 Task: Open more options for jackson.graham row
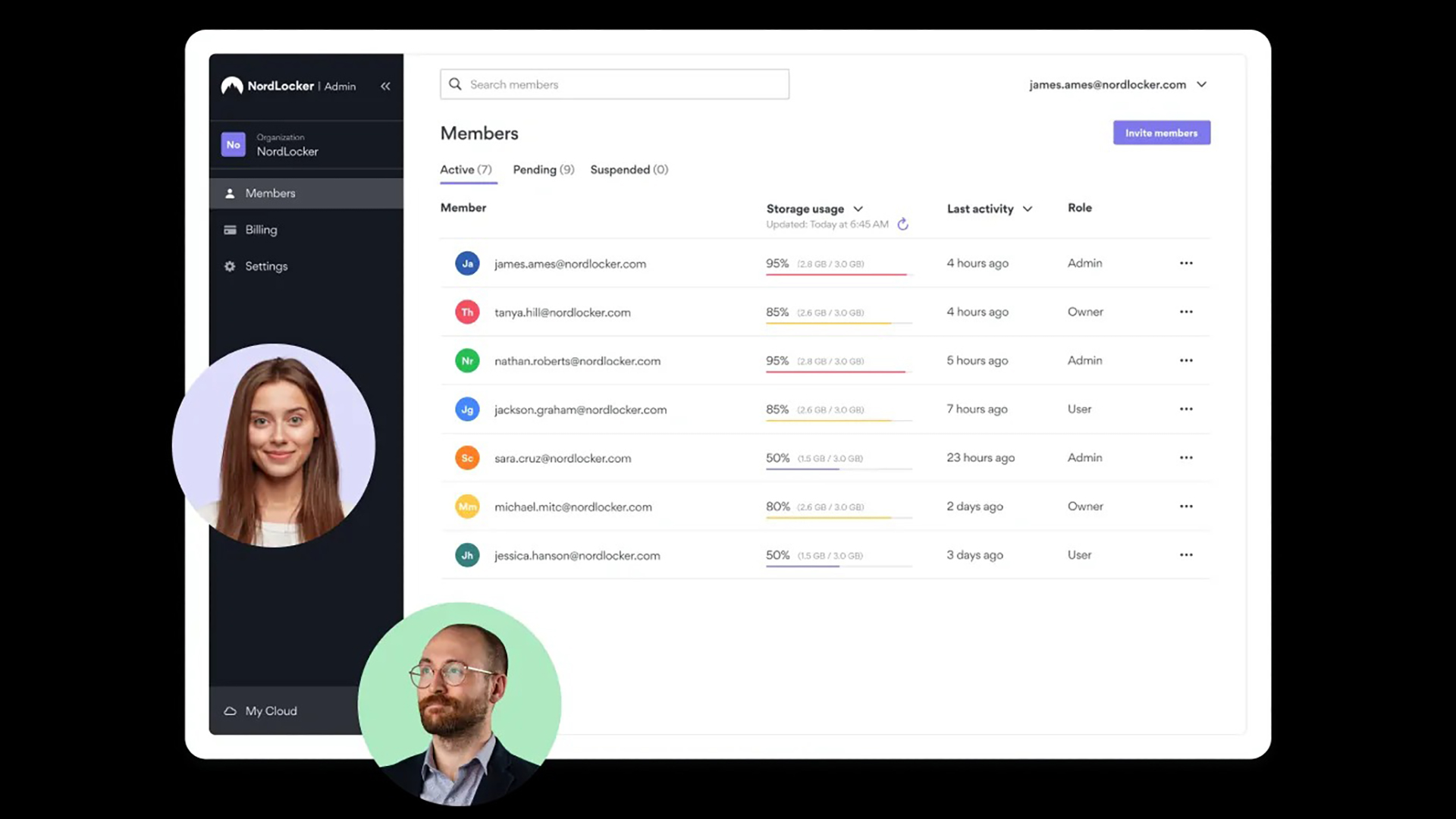(1186, 409)
